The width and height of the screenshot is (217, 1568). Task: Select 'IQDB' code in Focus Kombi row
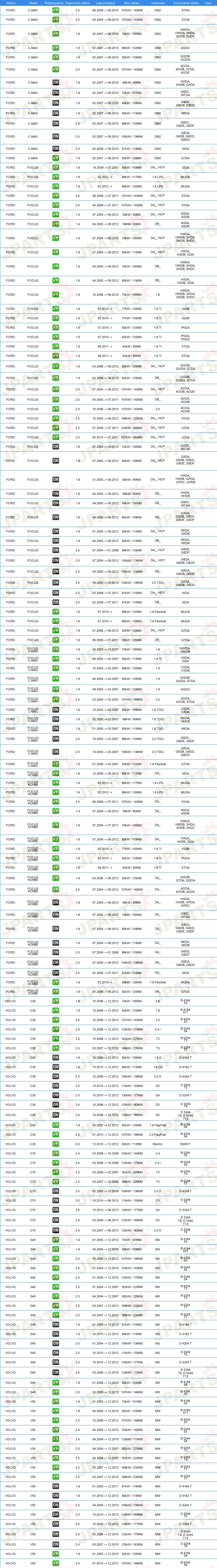coord(185,849)
